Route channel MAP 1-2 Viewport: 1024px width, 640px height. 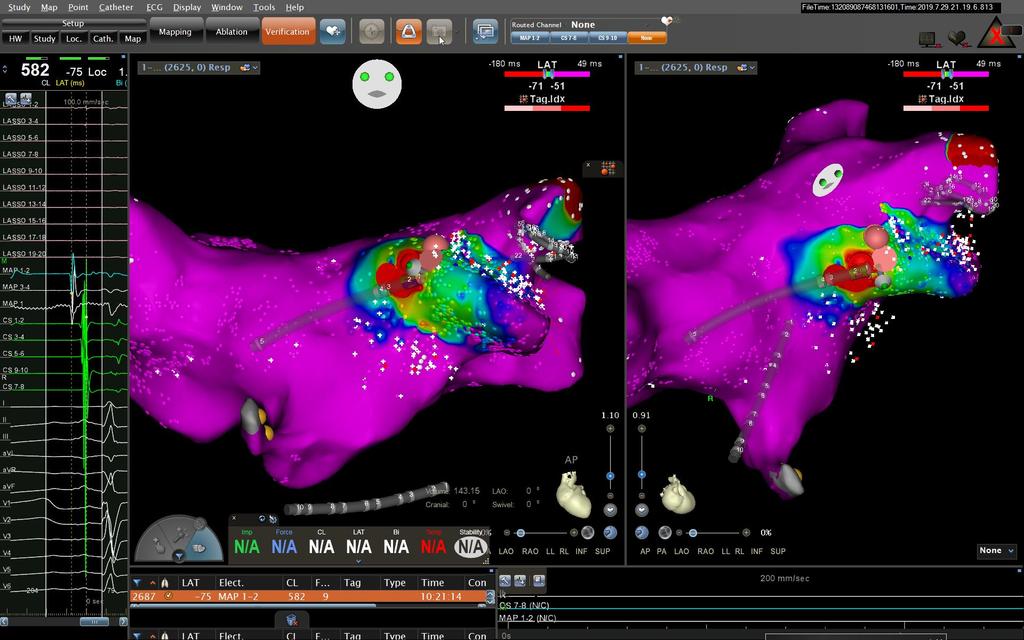[530, 38]
